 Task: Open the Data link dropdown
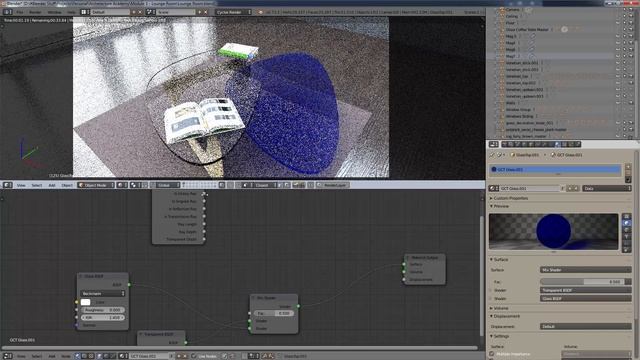[607, 189]
